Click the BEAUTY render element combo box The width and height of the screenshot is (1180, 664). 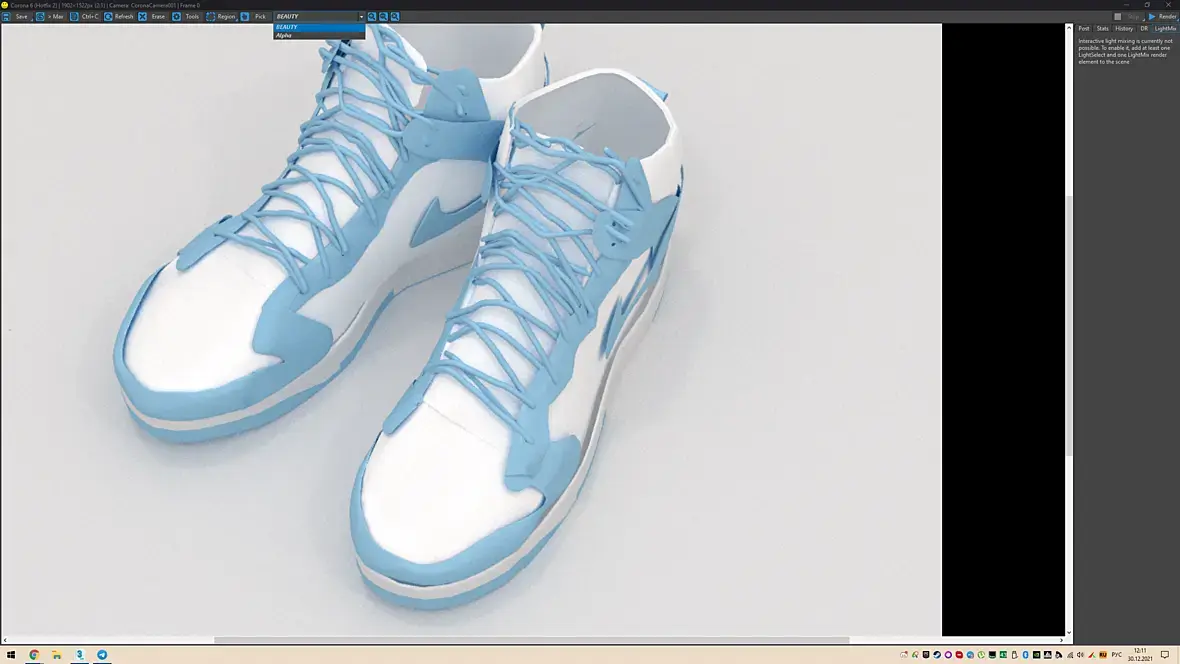coord(319,17)
